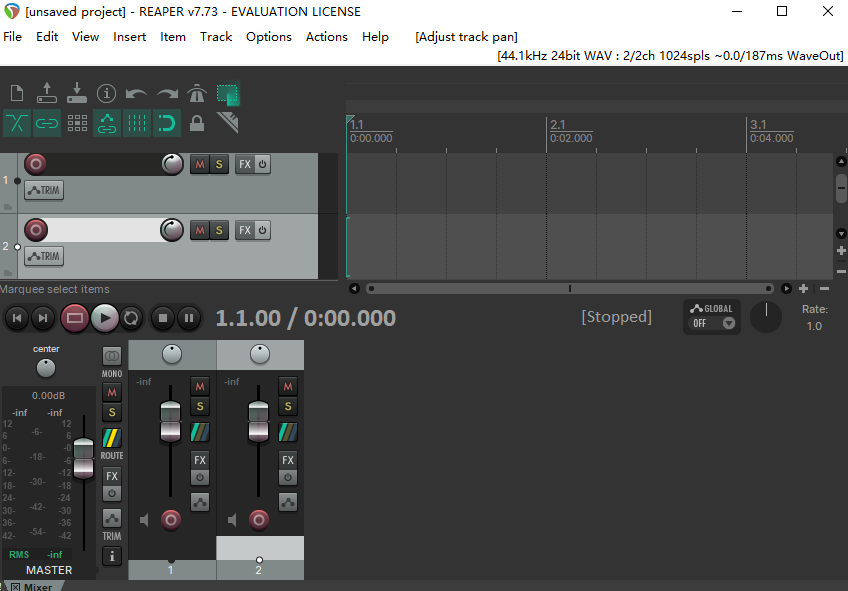
Task: Click the open project upload icon
Action: (47, 93)
